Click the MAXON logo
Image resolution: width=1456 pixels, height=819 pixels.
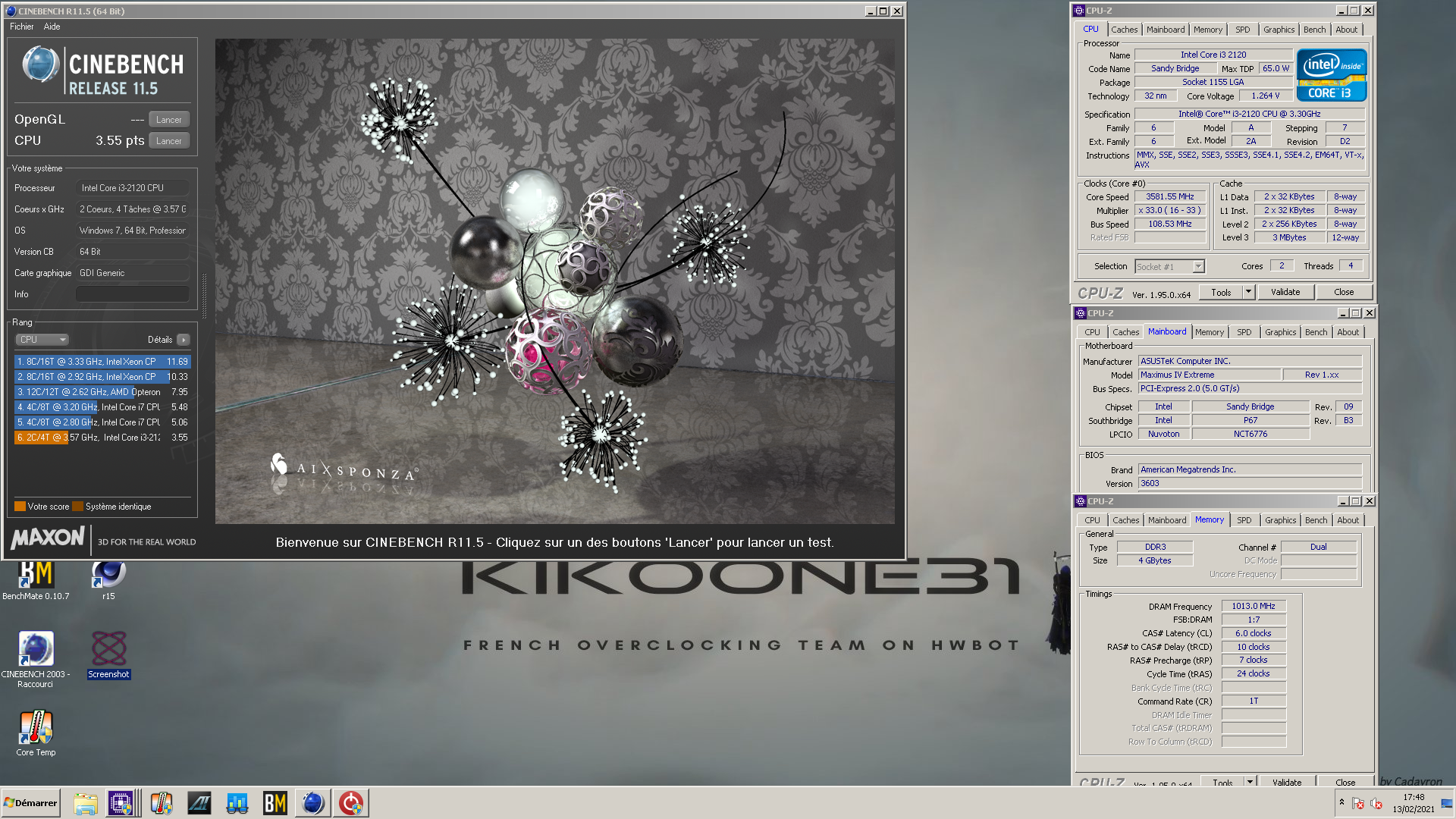point(49,538)
